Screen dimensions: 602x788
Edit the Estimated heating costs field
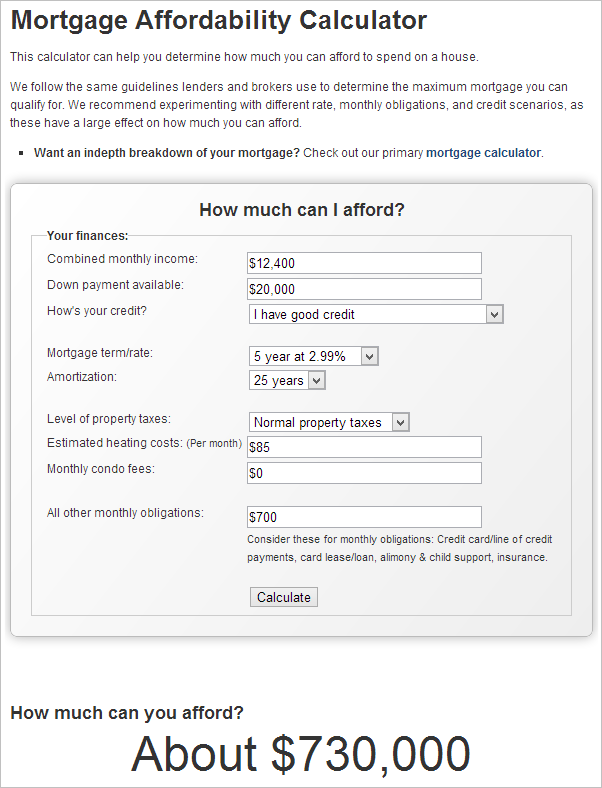pyautogui.click(x=364, y=447)
